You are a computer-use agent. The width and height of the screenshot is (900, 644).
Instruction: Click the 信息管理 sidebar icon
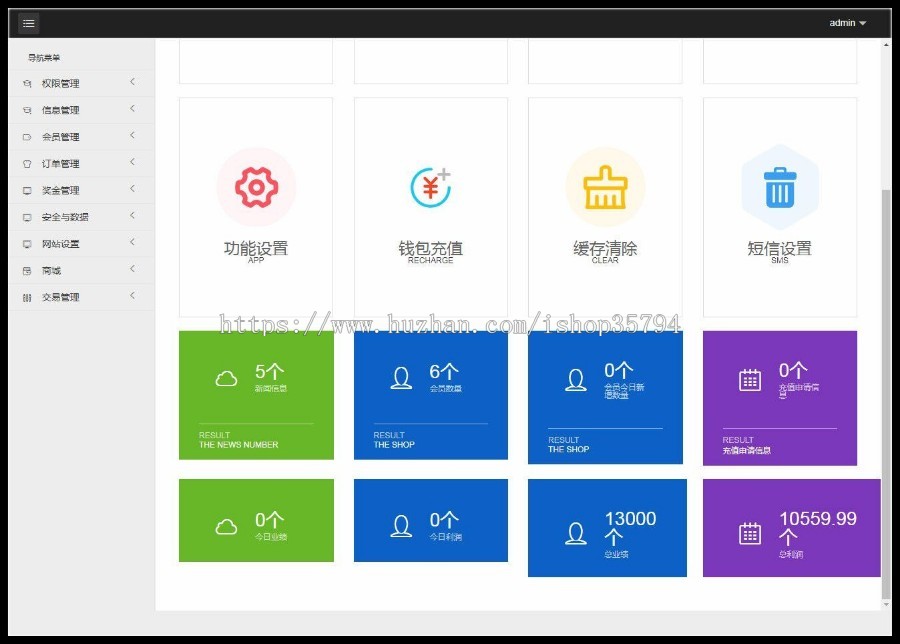point(27,110)
